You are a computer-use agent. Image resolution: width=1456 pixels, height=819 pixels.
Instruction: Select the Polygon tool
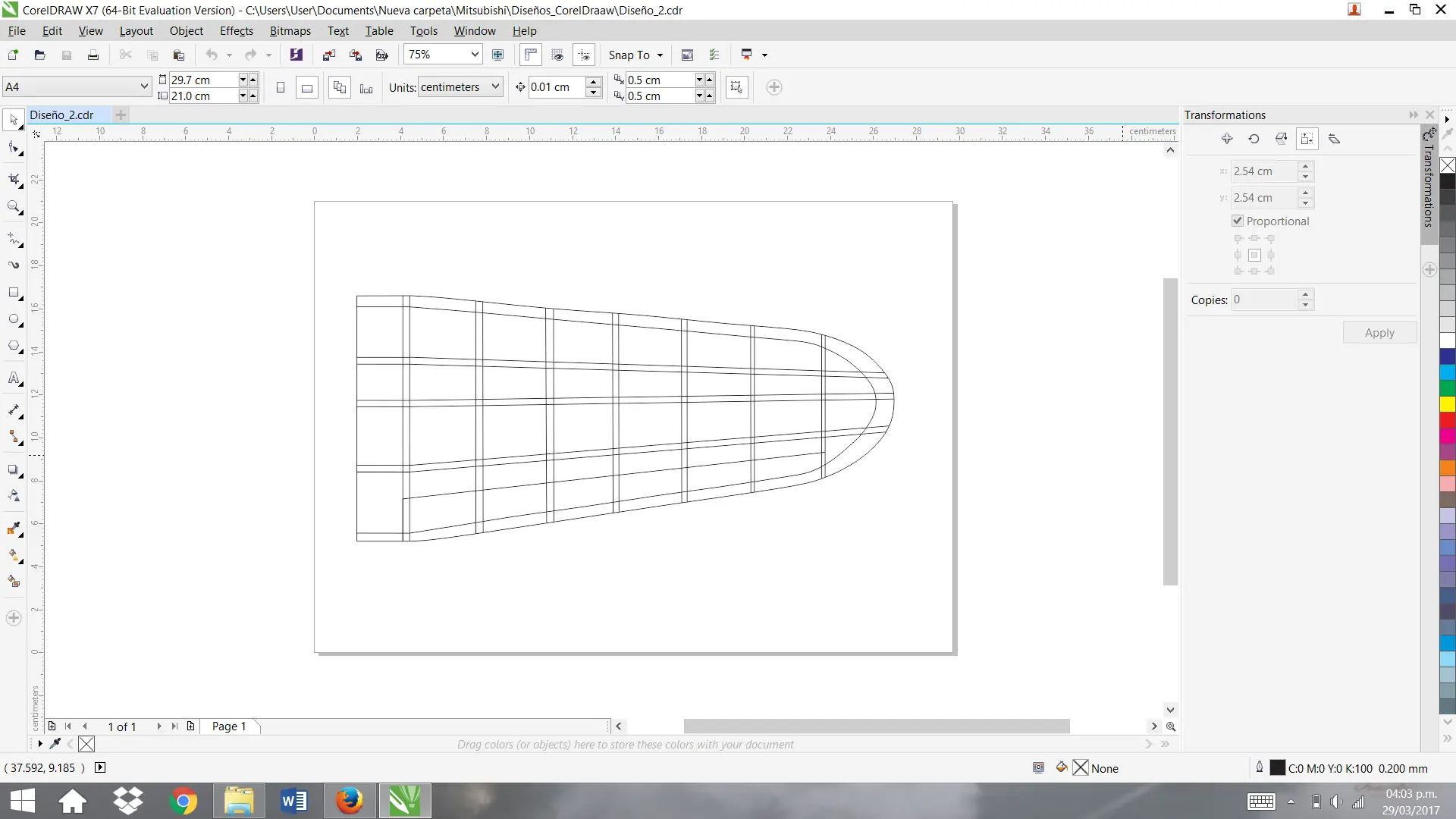(x=14, y=347)
